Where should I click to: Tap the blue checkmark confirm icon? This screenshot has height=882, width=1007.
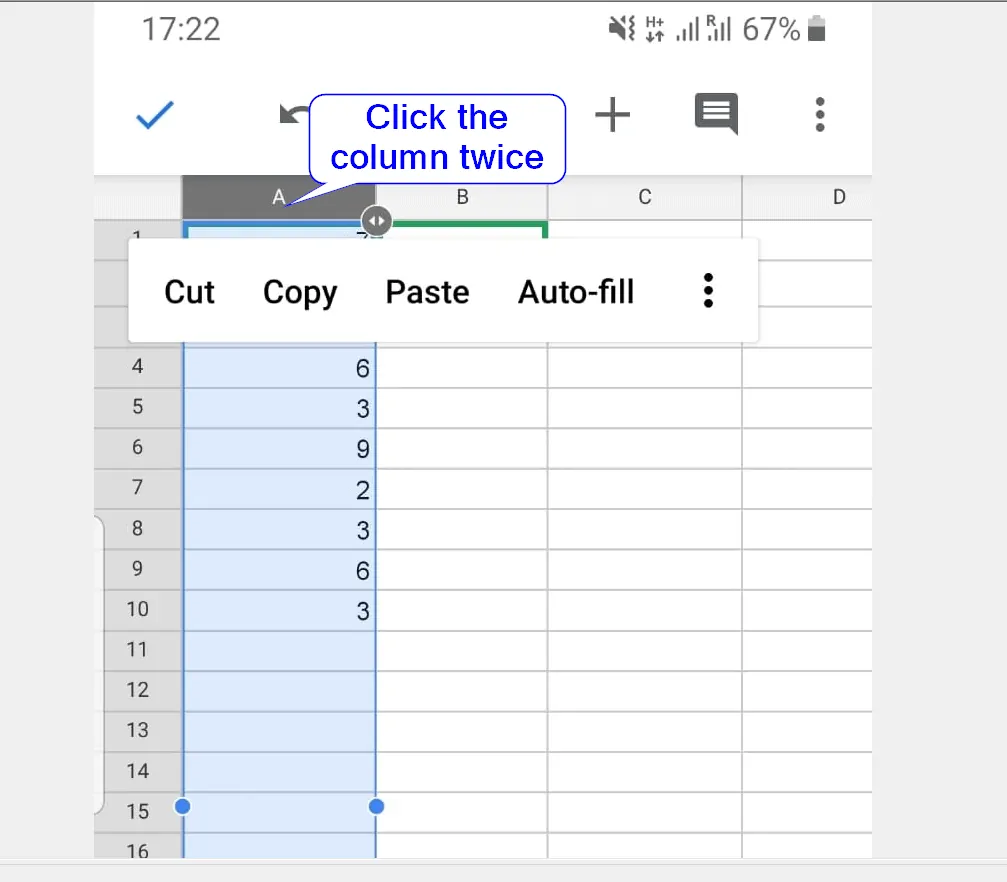tap(155, 116)
